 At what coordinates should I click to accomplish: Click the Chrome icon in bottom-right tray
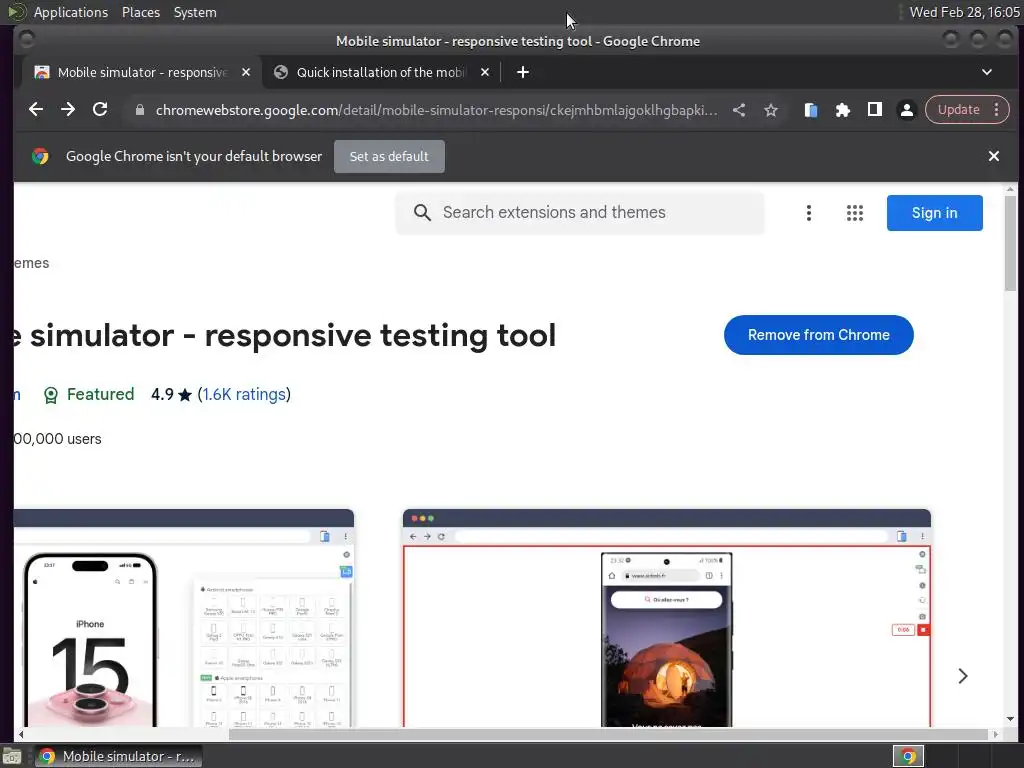908,756
